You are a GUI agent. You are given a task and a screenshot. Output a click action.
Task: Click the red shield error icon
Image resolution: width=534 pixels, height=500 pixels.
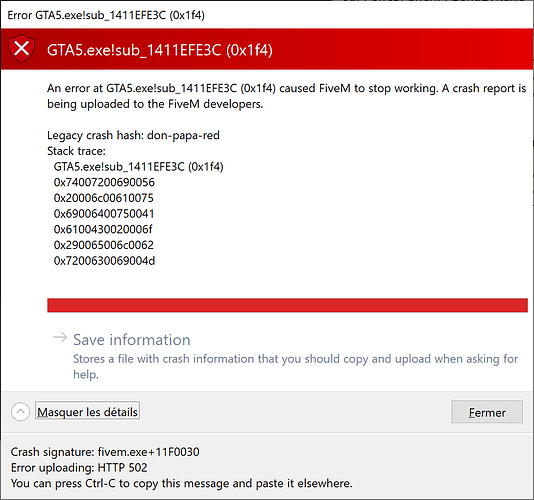[x=21, y=49]
